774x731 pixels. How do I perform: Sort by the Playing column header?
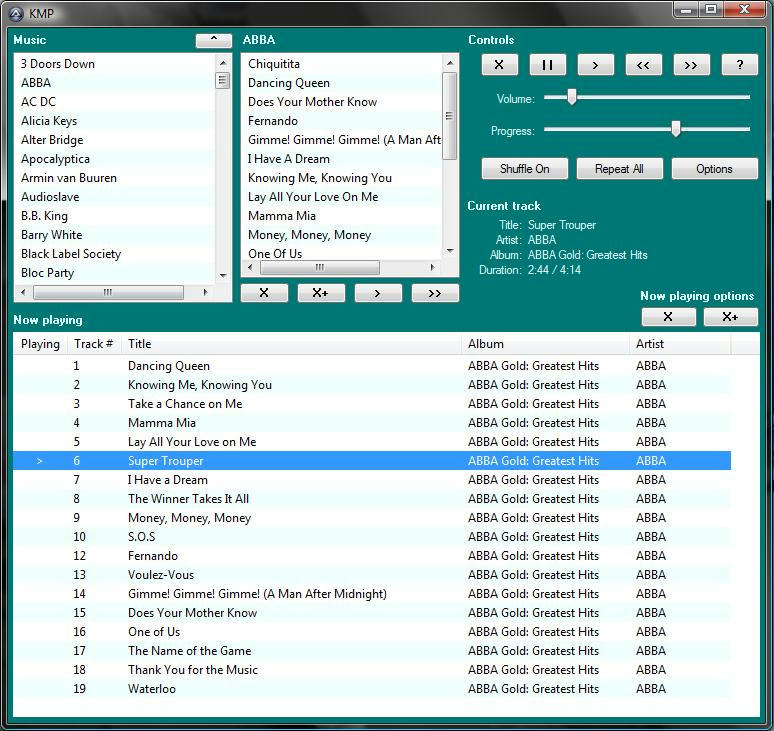pyautogui.click(x=40, y=344)
